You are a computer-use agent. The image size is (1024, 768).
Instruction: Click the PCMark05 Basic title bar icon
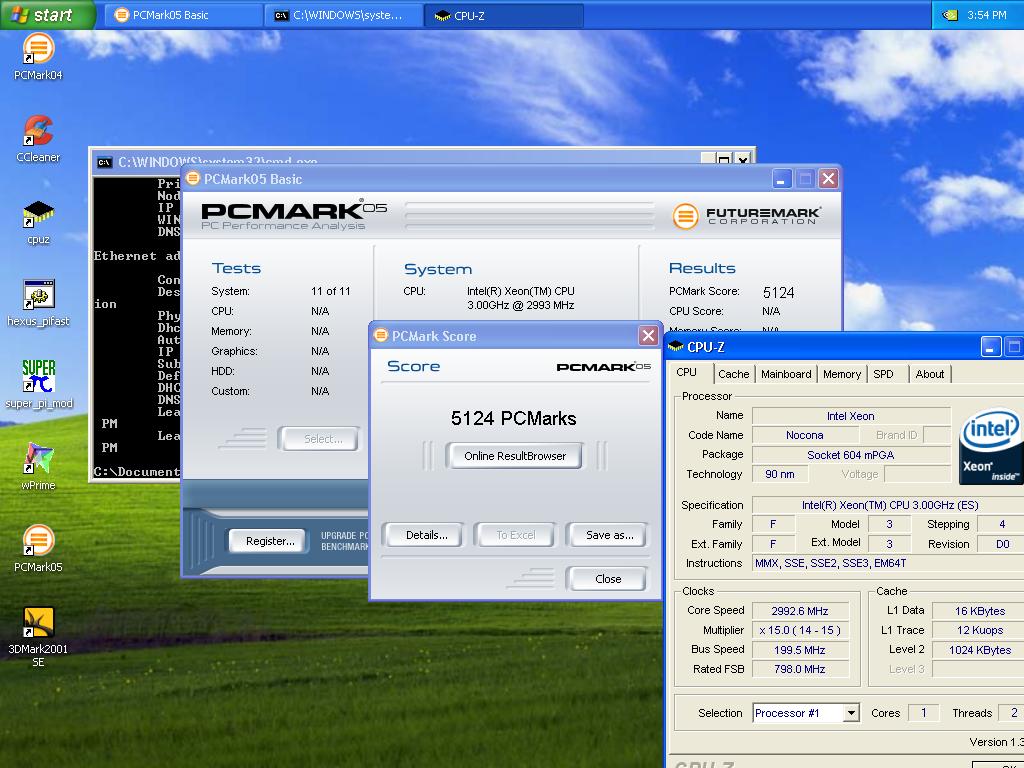point(193,178)
